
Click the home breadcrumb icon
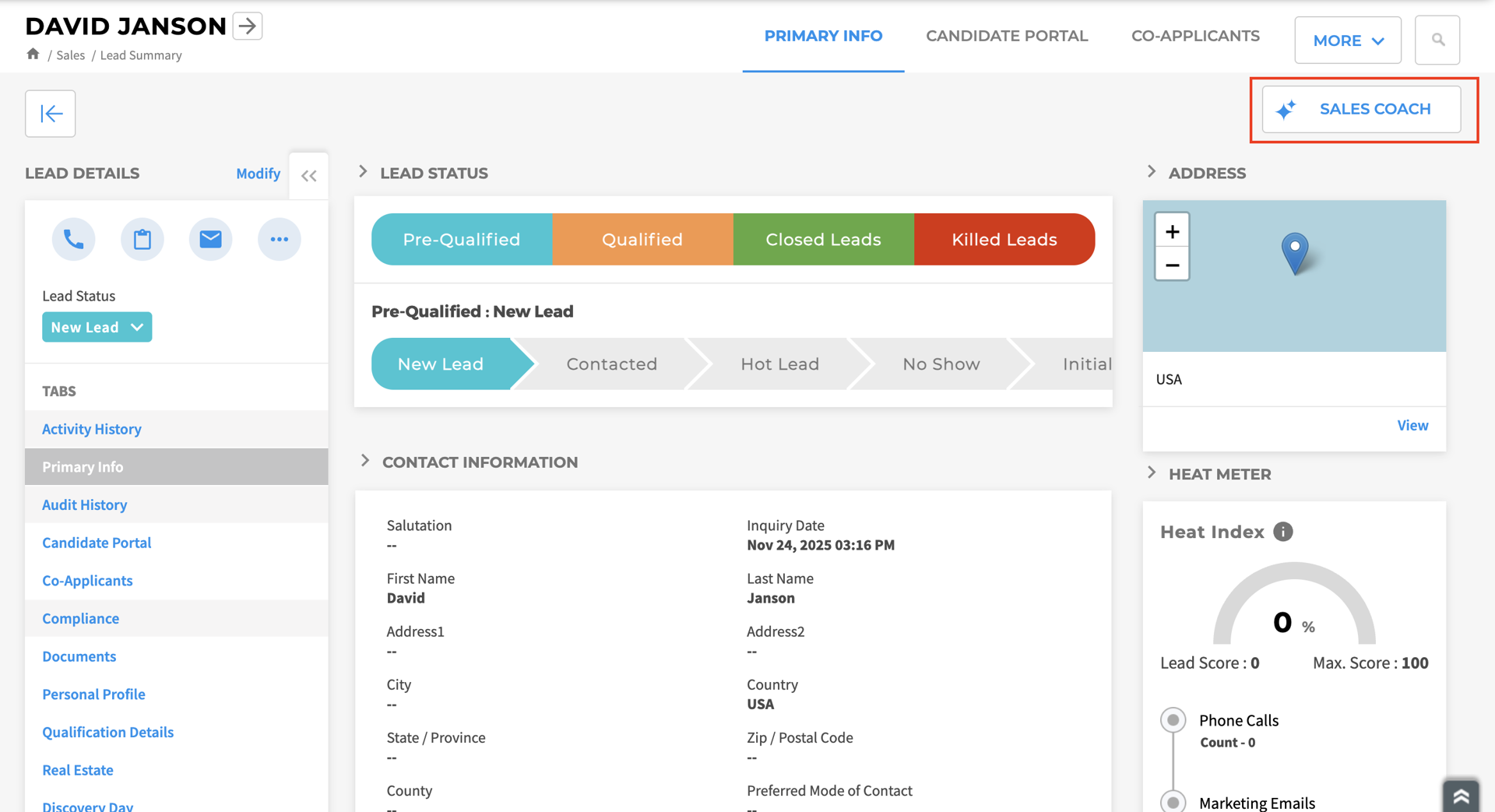click(x=33, y=54)
